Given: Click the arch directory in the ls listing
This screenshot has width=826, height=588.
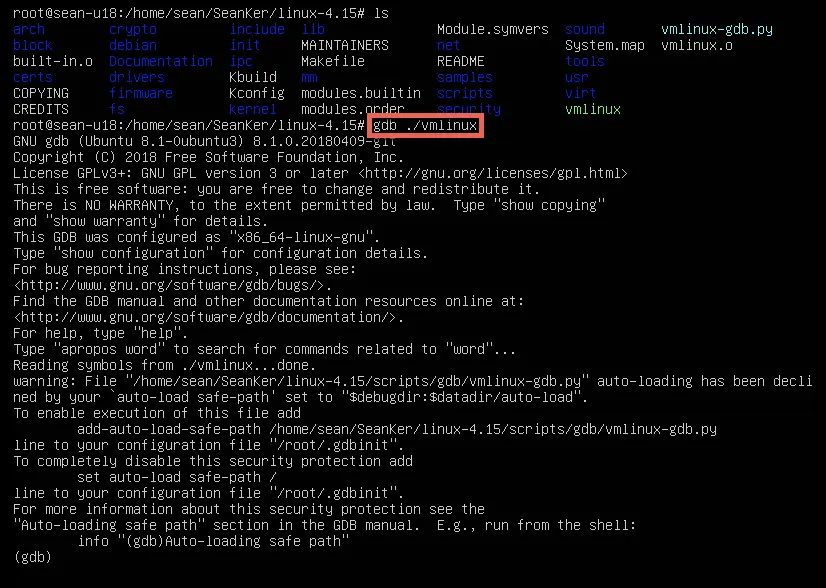Looking at the screenshot, I should pos(28,29).
